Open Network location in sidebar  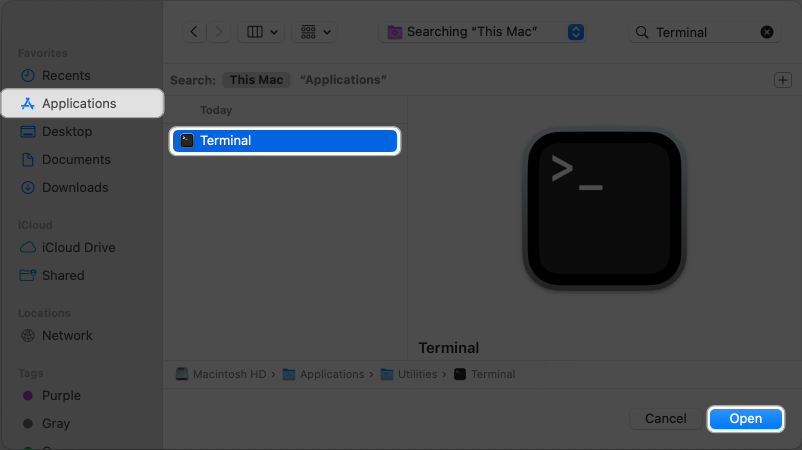(82, 335)
